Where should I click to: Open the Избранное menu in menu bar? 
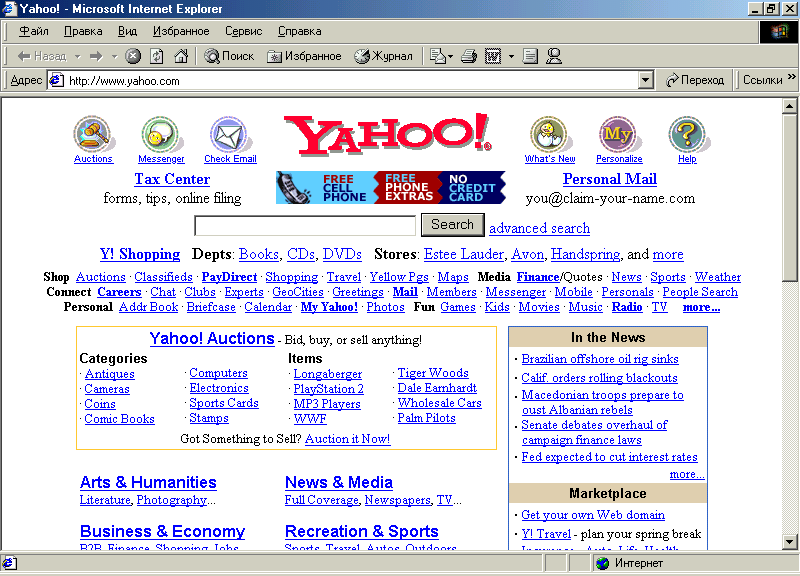181,31
